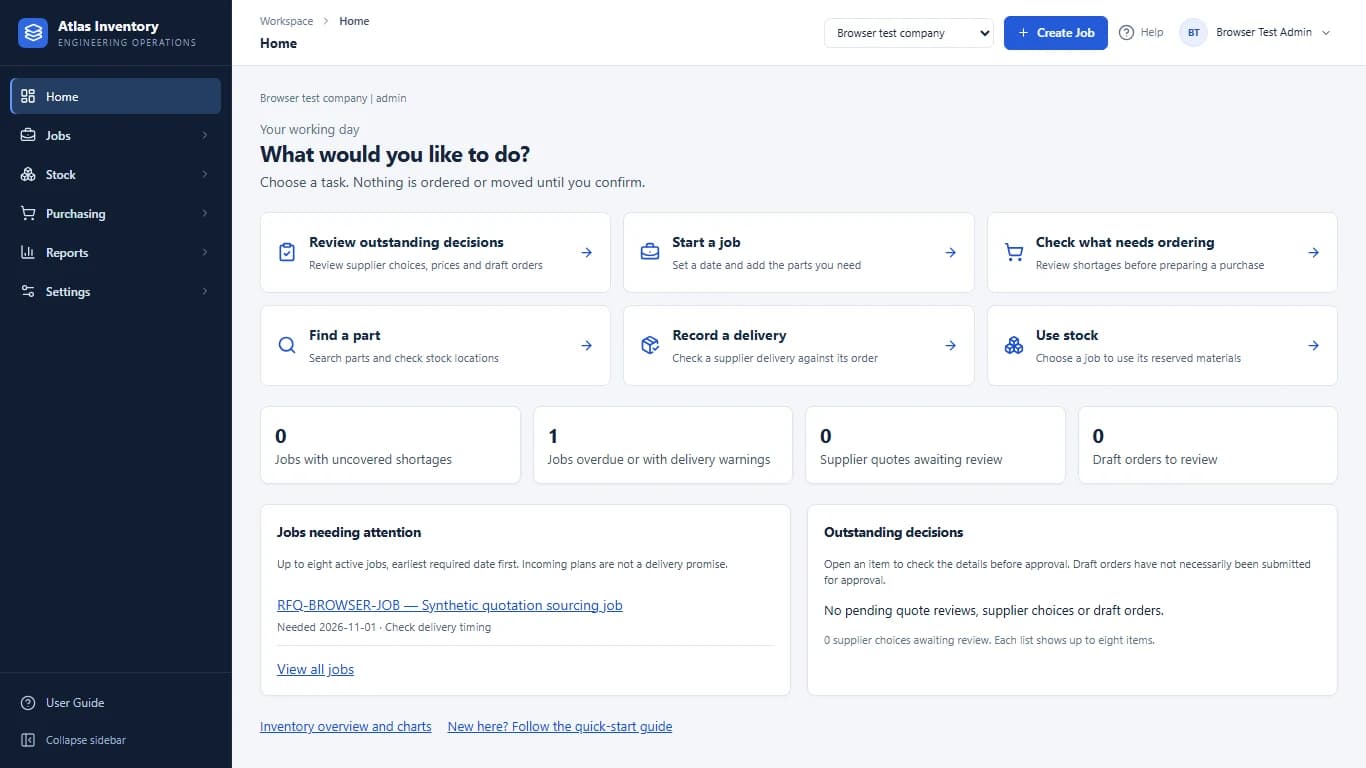Click the User Guide question mark icon
The height and width of the screenshot is (768, 1366).
pos(28,703)
